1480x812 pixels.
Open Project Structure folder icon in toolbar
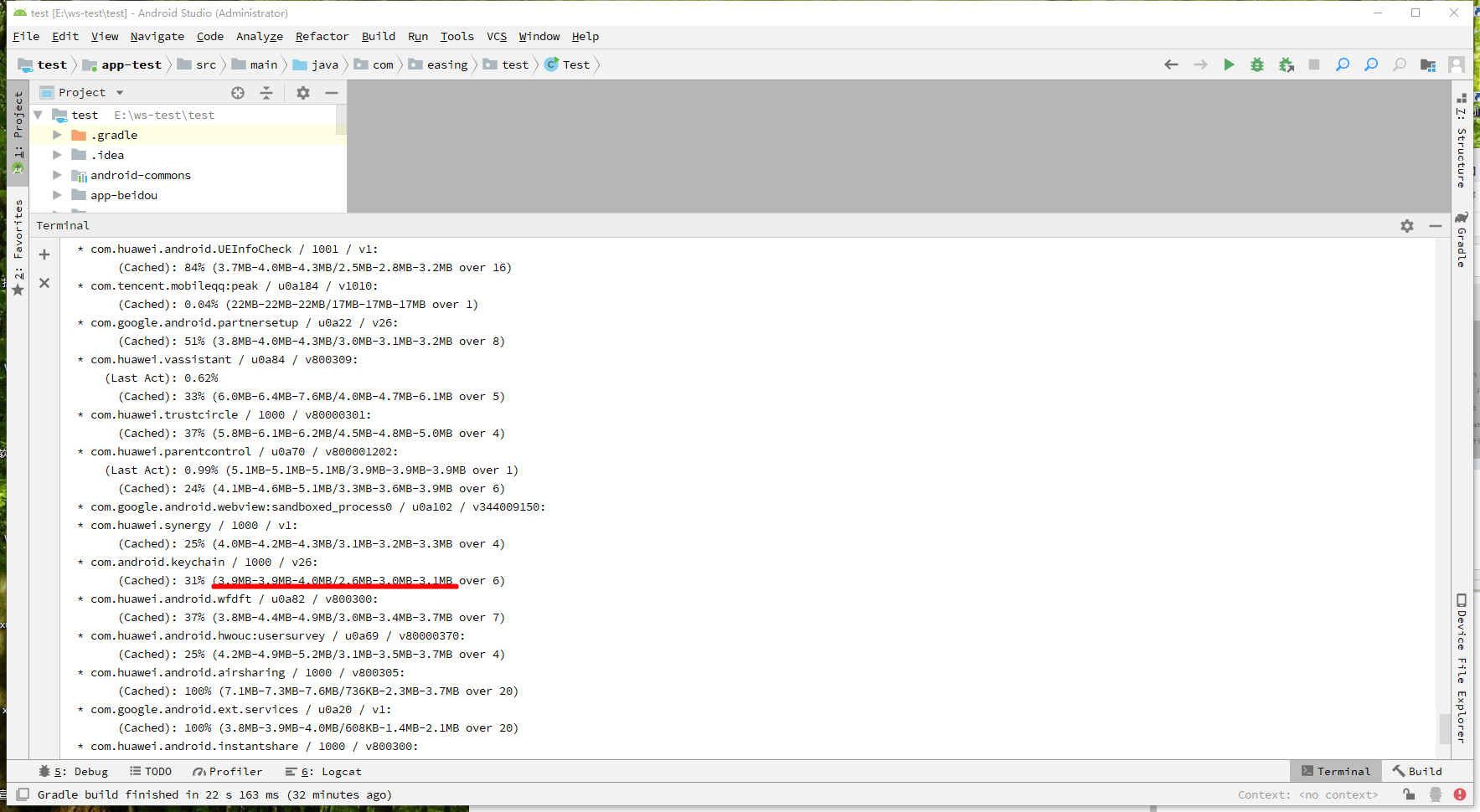click(x=1428, y=64)
